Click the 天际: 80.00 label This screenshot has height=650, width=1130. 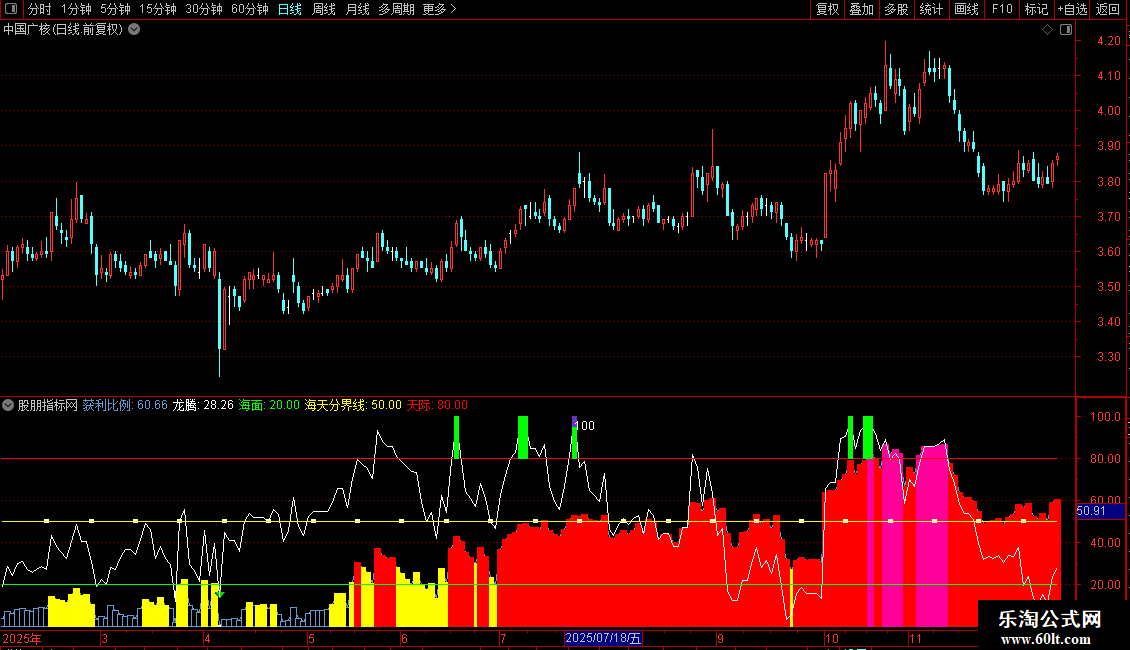click(437, 405)
